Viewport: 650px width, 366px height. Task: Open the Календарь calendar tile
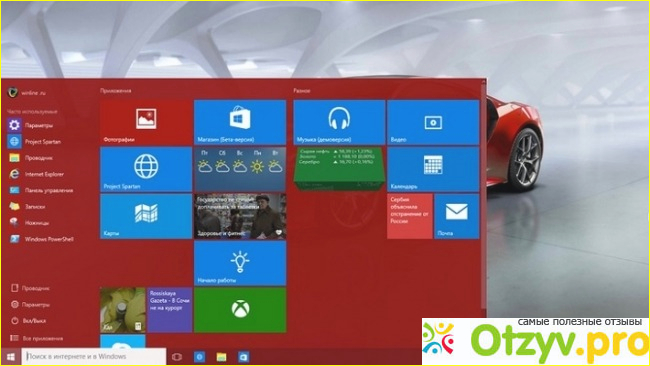(433, 169)
